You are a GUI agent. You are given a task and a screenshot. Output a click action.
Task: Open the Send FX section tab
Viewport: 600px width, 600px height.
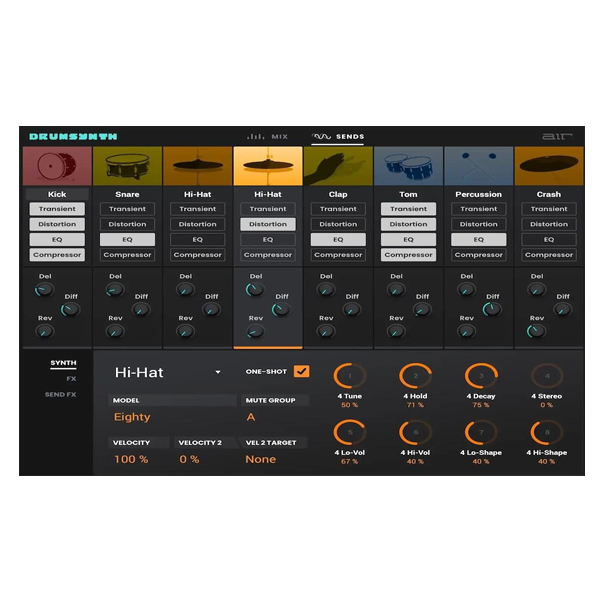click(x=60, y=395)
